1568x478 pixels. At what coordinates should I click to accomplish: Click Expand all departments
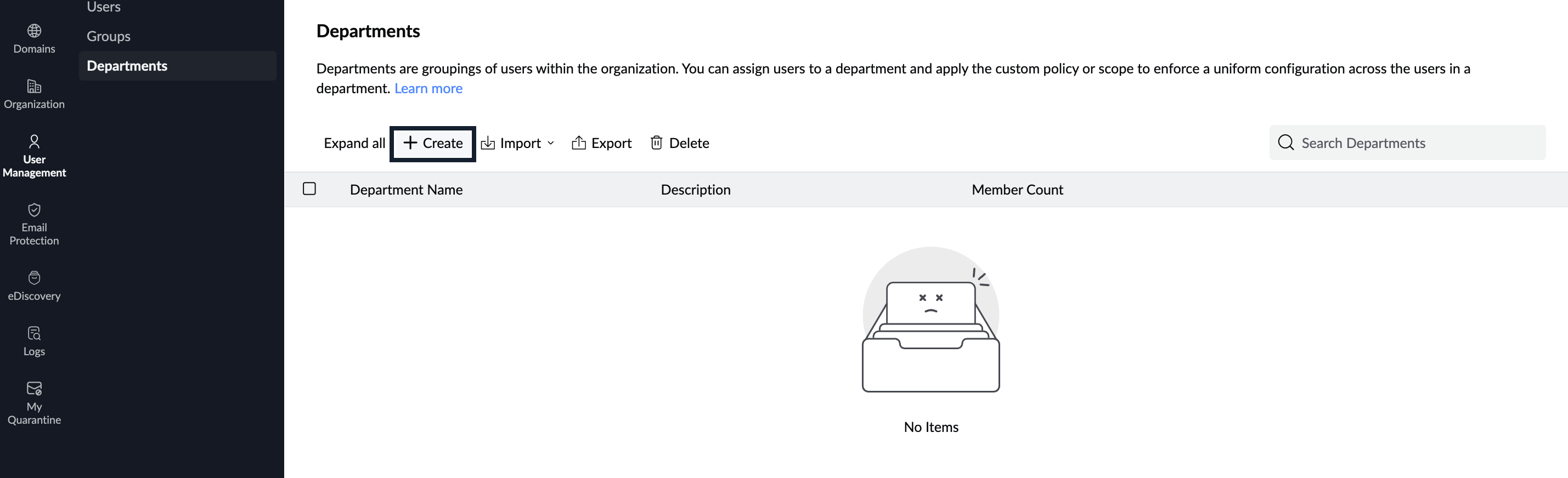coord(354,144)
